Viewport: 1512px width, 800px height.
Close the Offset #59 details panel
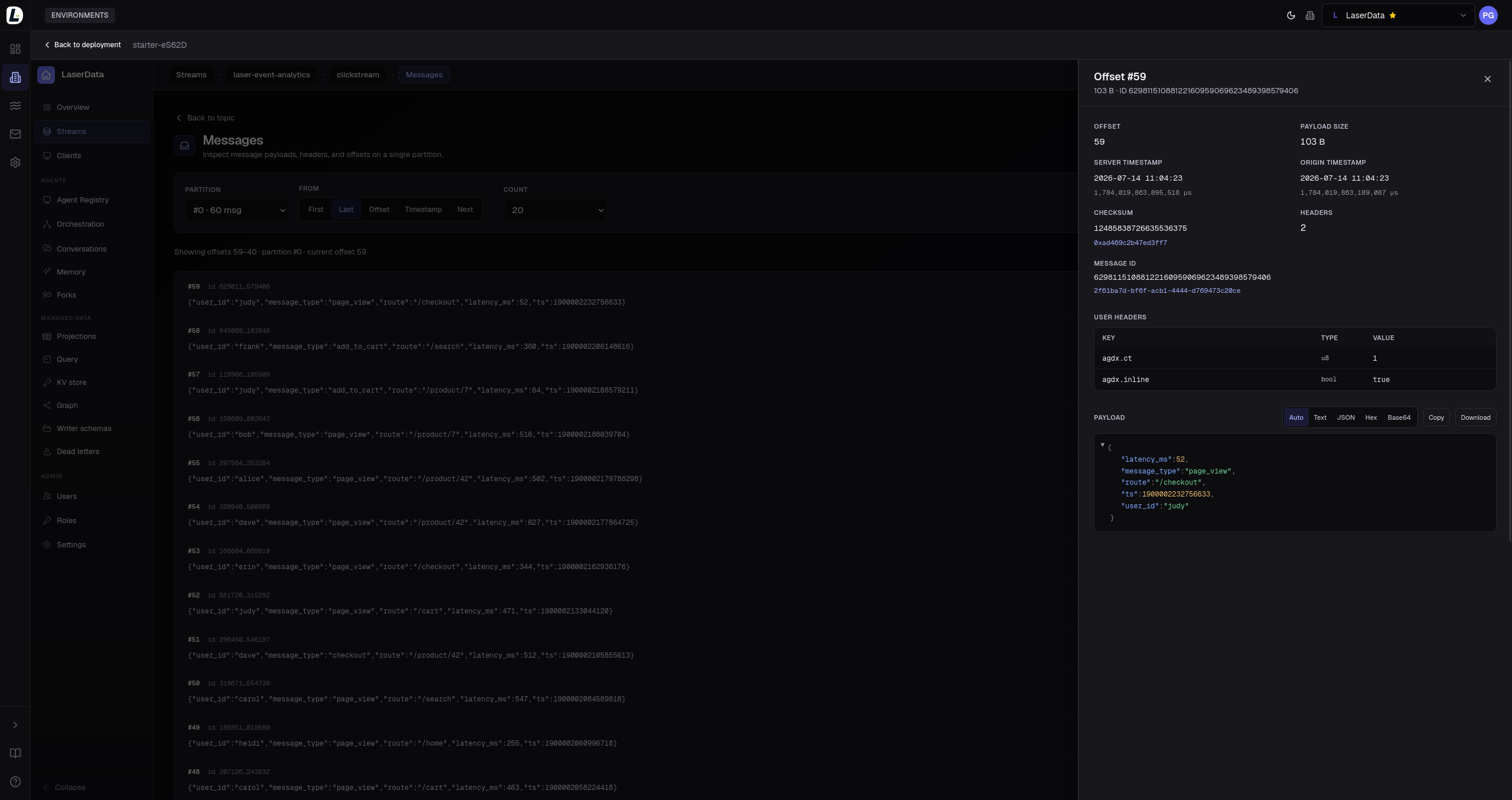click(1487, 79)
